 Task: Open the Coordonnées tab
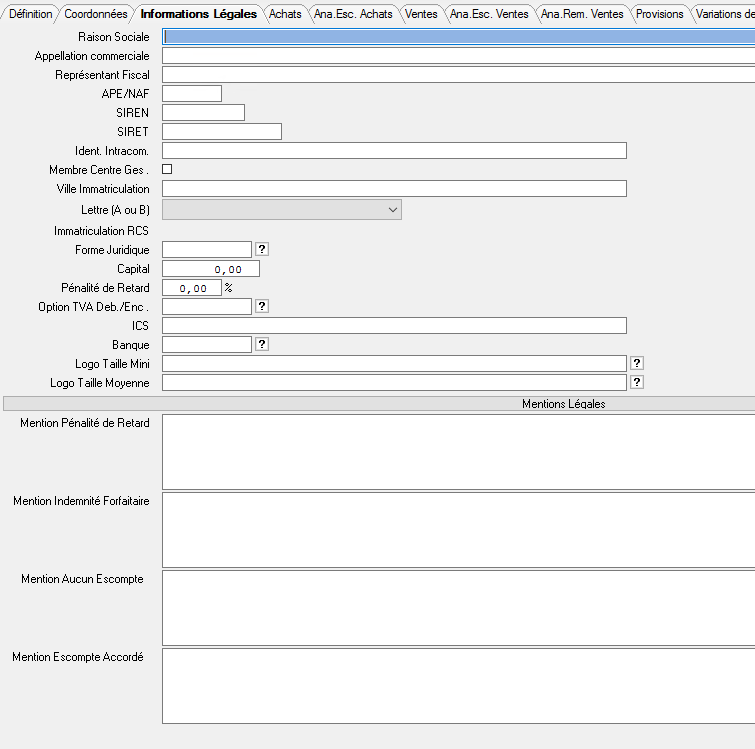[95, 14]
